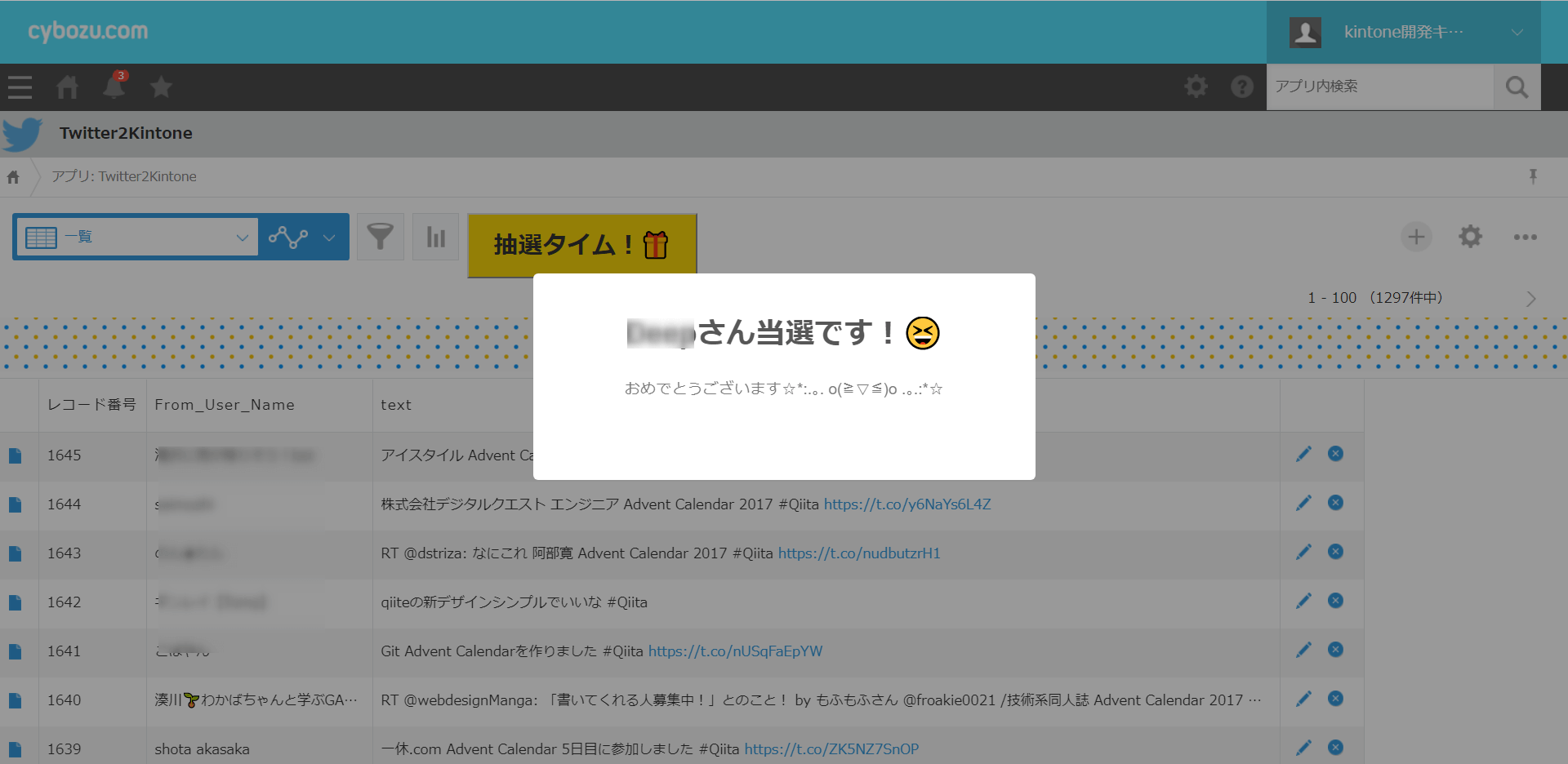Delete record 1645 with the x icon
The width and height of the screenshot is (1568, 764).
(1335, 454)
